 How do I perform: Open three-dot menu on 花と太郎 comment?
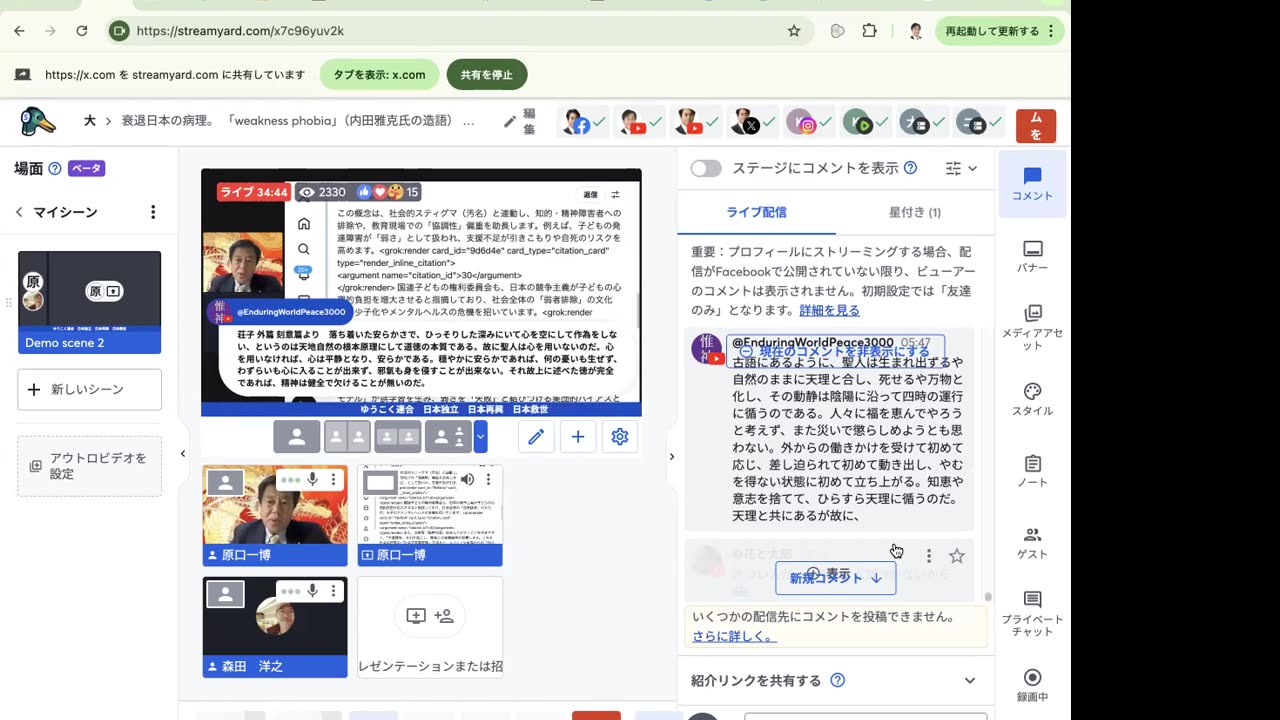tap(928, 556)
